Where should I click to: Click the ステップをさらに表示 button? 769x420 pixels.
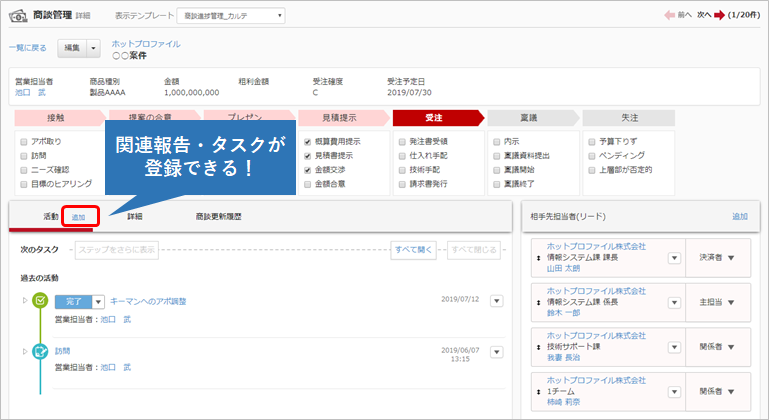[117, 250]
